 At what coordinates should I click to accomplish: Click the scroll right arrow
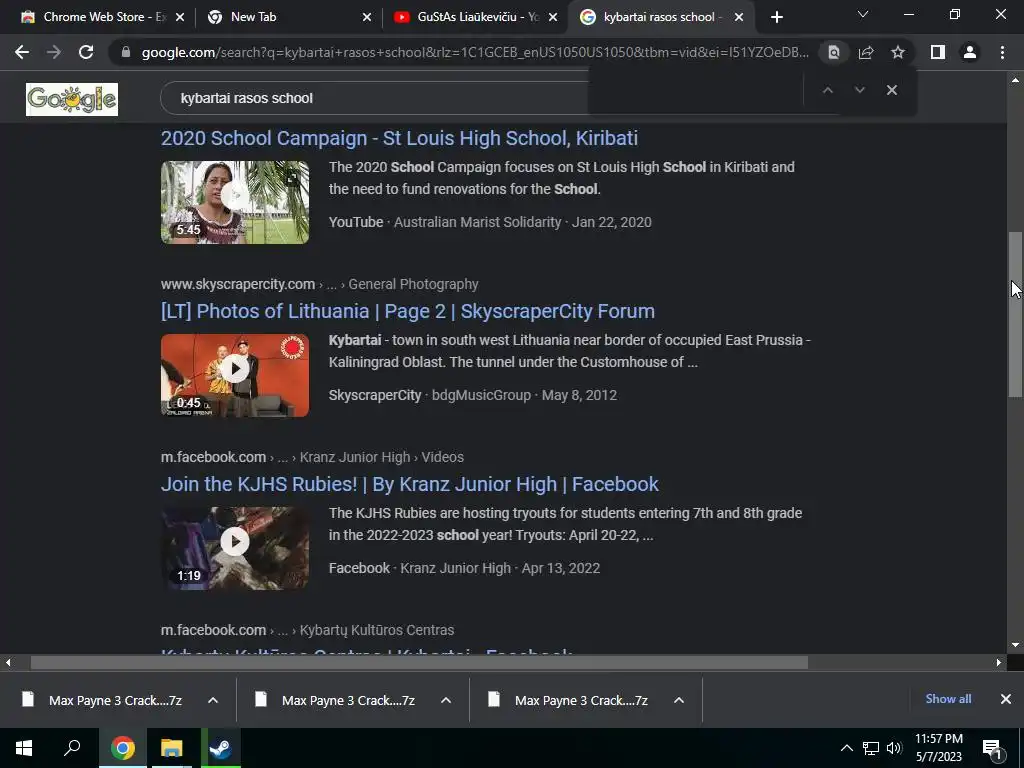coord(999,662)
